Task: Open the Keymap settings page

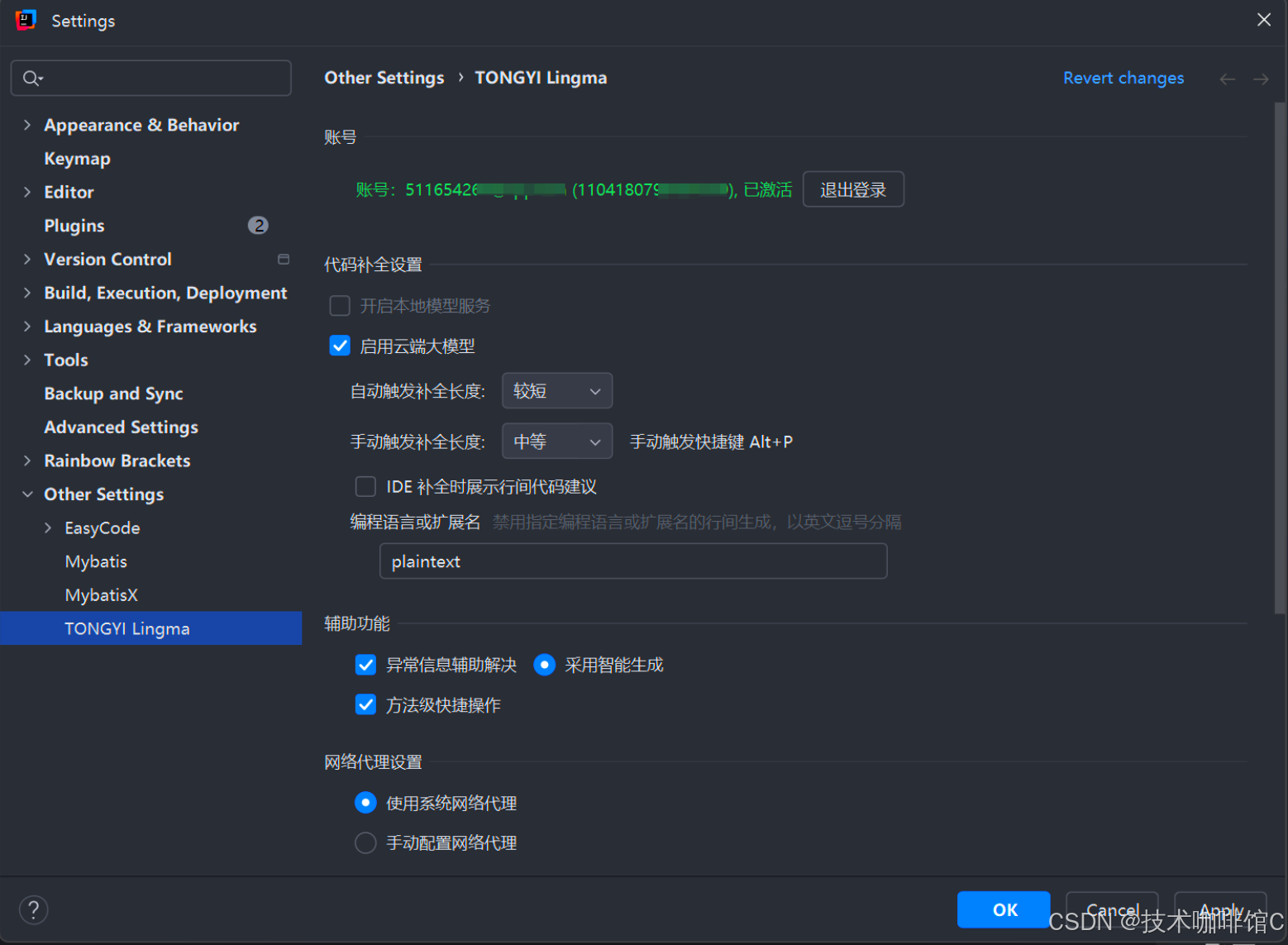Action: click(77, 159)
